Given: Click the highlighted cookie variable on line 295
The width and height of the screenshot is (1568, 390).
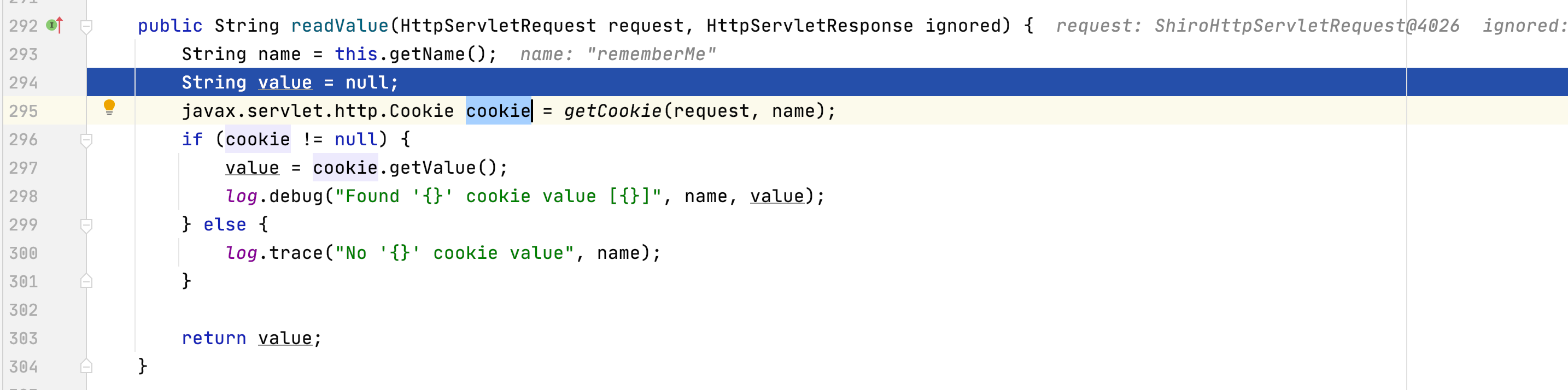Looking at the screenshot, I should [x=498, y=111].
